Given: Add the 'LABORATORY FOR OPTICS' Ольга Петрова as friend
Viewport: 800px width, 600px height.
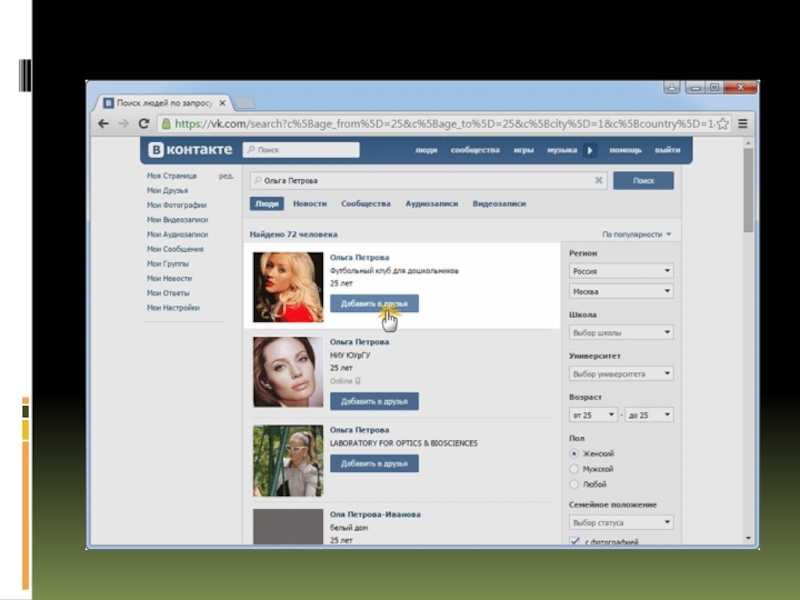Looking at the screenshot, I should pyautogui.click(x=374, y=464).
